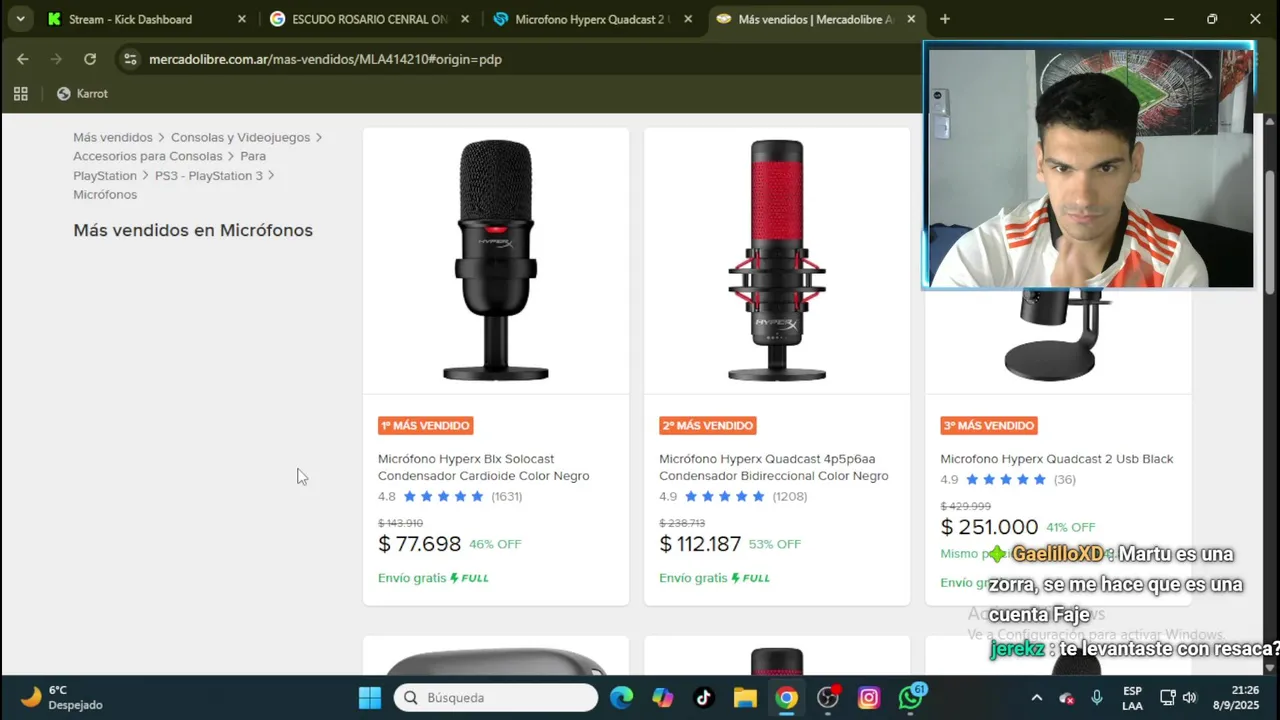Open Microsoft Edge from taskbar
This screenshot has width=1280, height=720.
click(x=622, y=697)
